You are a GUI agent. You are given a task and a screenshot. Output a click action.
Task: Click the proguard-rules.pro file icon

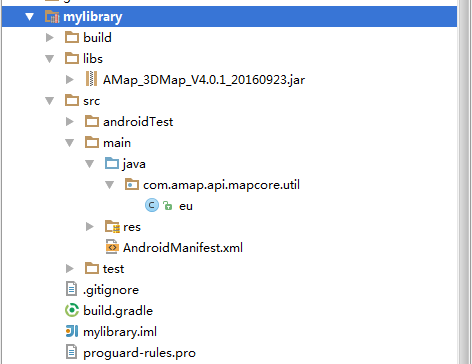[x=71, y=352]
